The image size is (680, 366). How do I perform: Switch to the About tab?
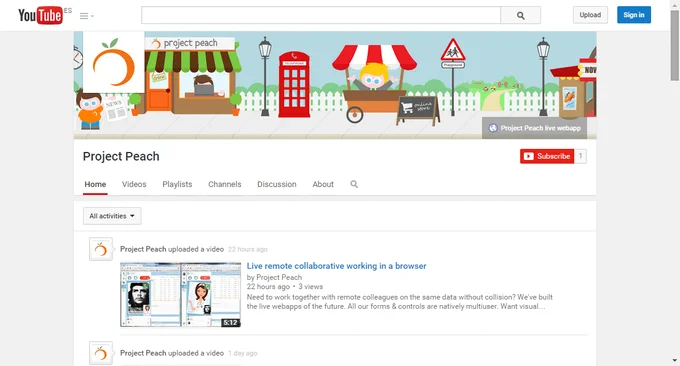point(323,184)
